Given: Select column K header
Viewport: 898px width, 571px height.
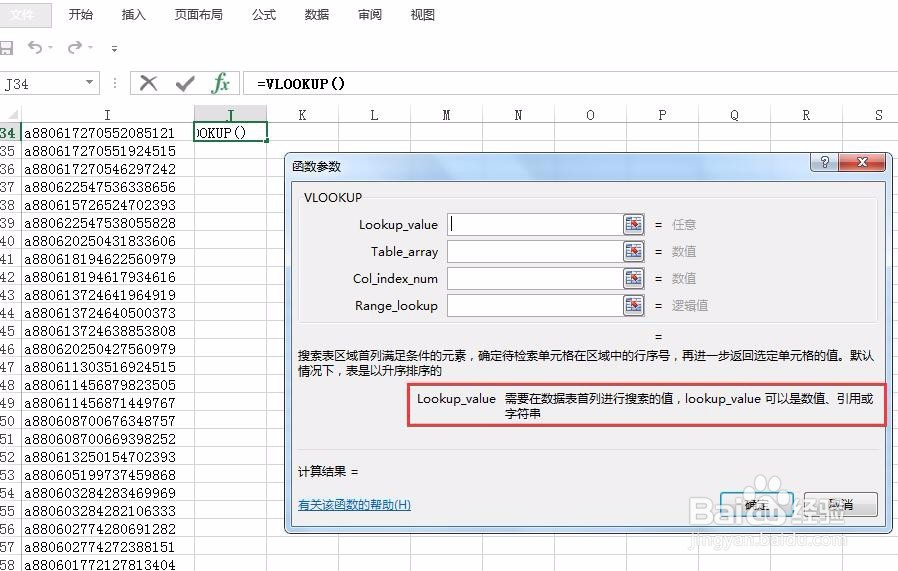Looking at the screenshot, I should coord(302,115).
